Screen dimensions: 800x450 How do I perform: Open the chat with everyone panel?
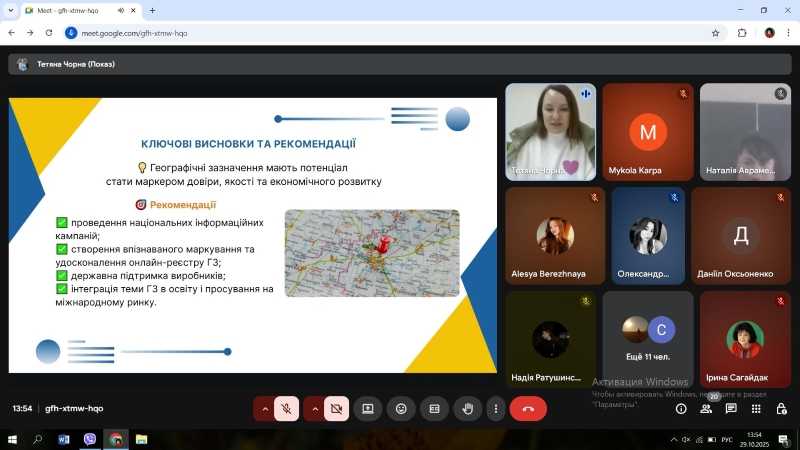[731, 408]
